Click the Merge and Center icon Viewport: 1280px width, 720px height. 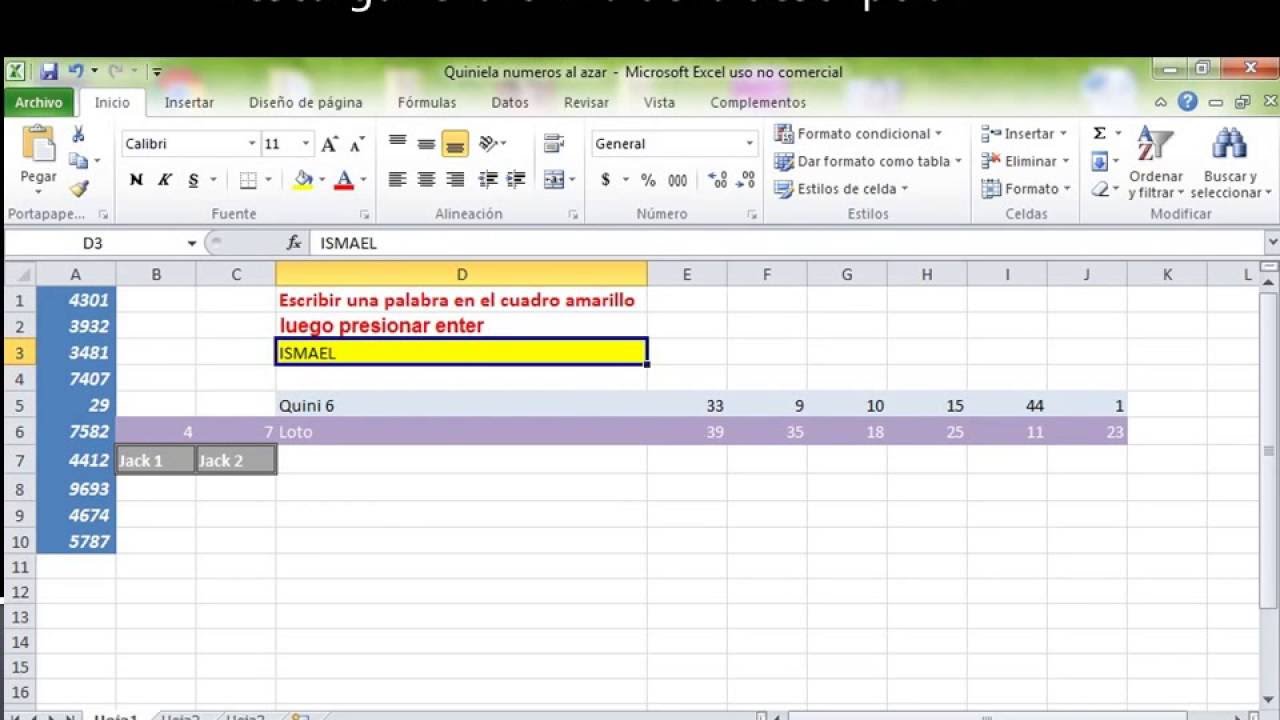click(553, 180)
